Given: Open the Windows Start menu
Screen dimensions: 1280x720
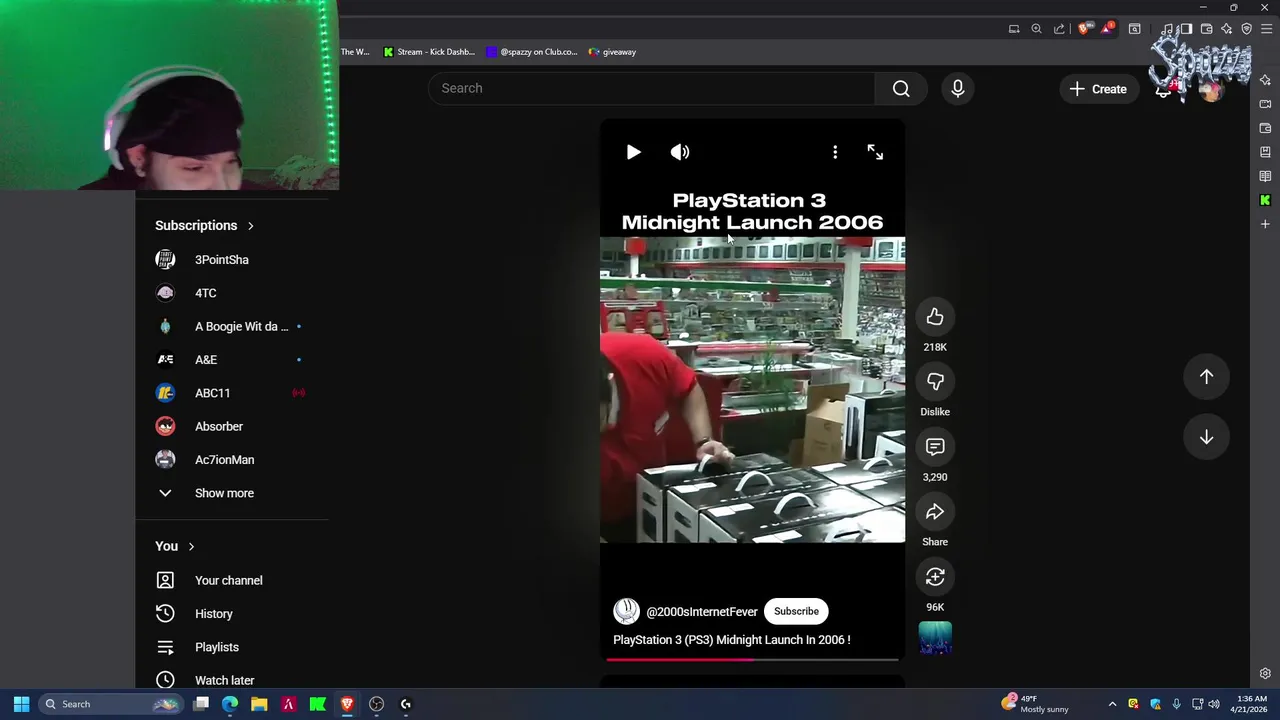Looking at the screenshot, I should coord(21,704).
